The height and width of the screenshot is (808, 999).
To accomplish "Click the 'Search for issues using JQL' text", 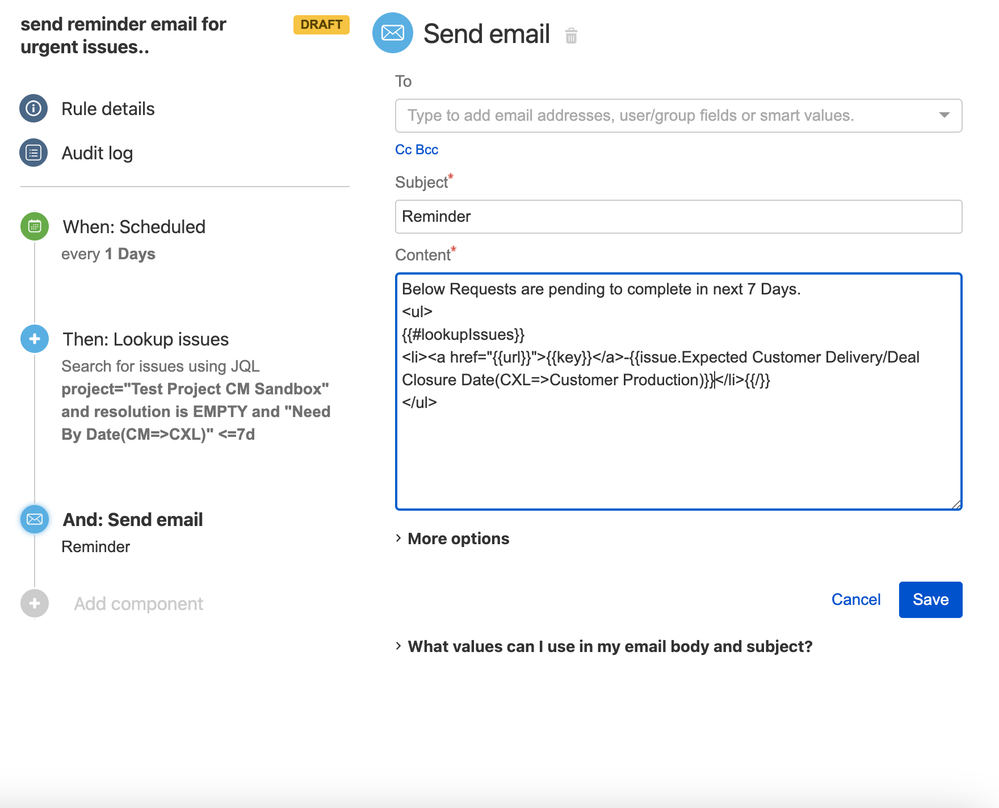I will 161,366.
